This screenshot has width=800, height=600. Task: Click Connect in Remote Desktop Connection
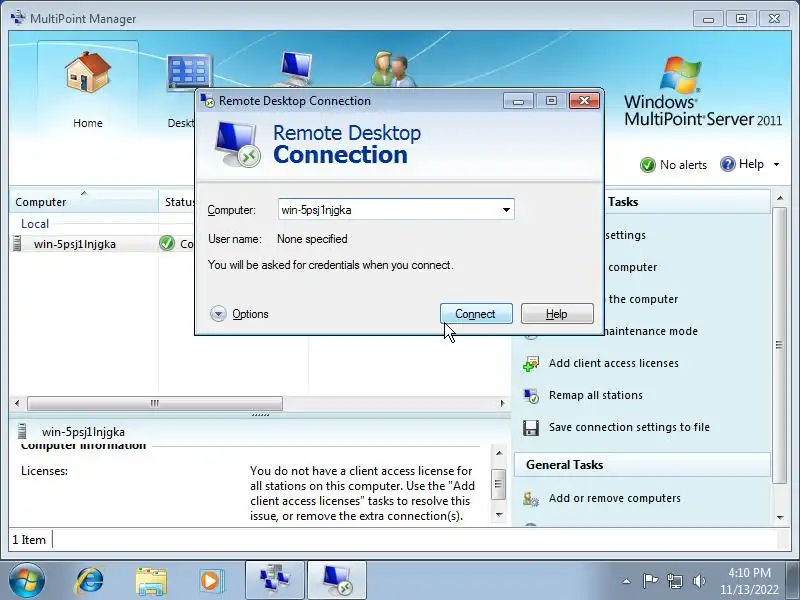[x=476, y=314]
